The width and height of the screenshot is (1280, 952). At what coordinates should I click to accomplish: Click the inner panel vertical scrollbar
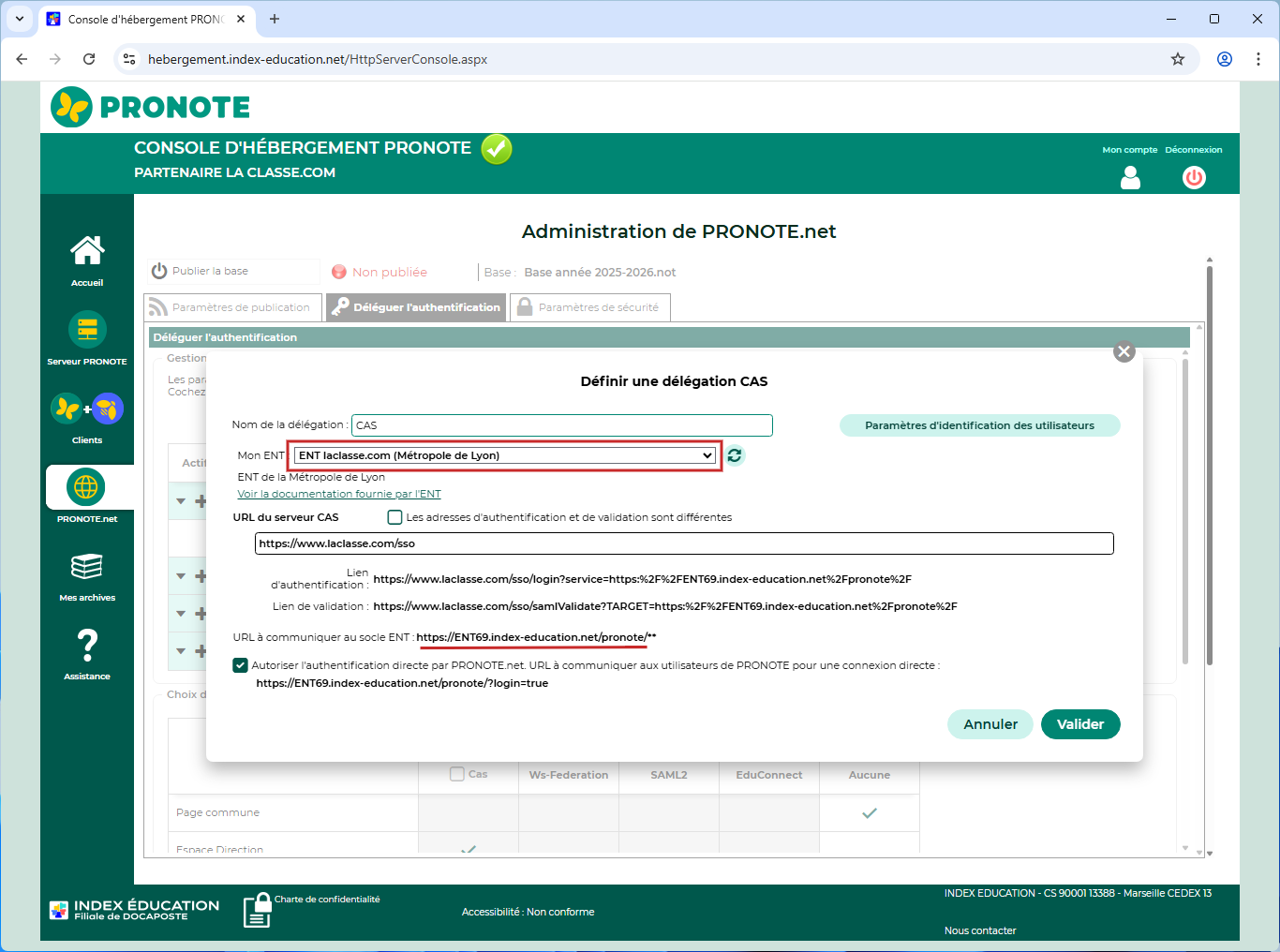click(x=1185, y=511)
